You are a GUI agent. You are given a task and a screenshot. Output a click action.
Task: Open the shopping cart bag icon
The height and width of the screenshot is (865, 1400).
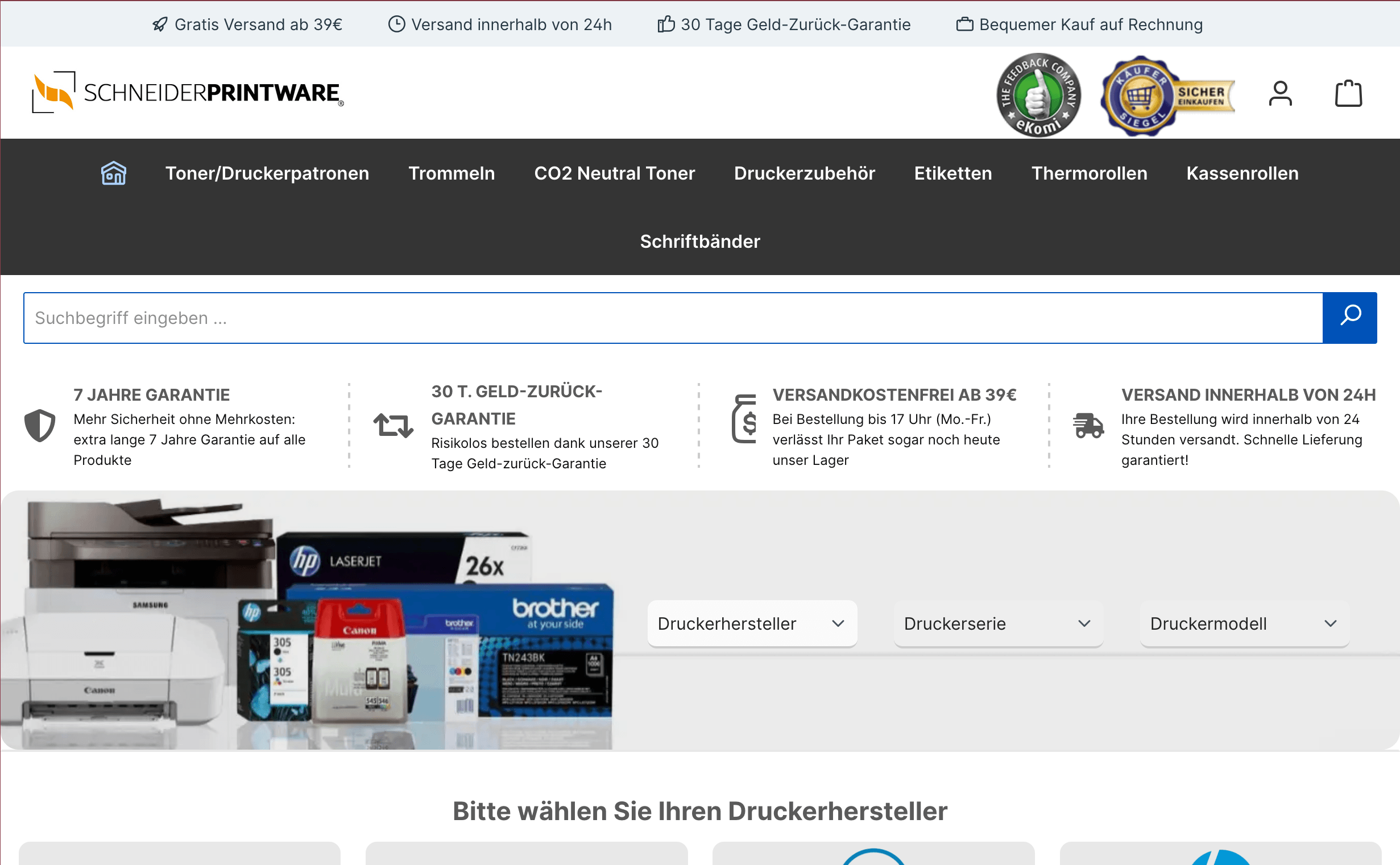point(1348,93)
